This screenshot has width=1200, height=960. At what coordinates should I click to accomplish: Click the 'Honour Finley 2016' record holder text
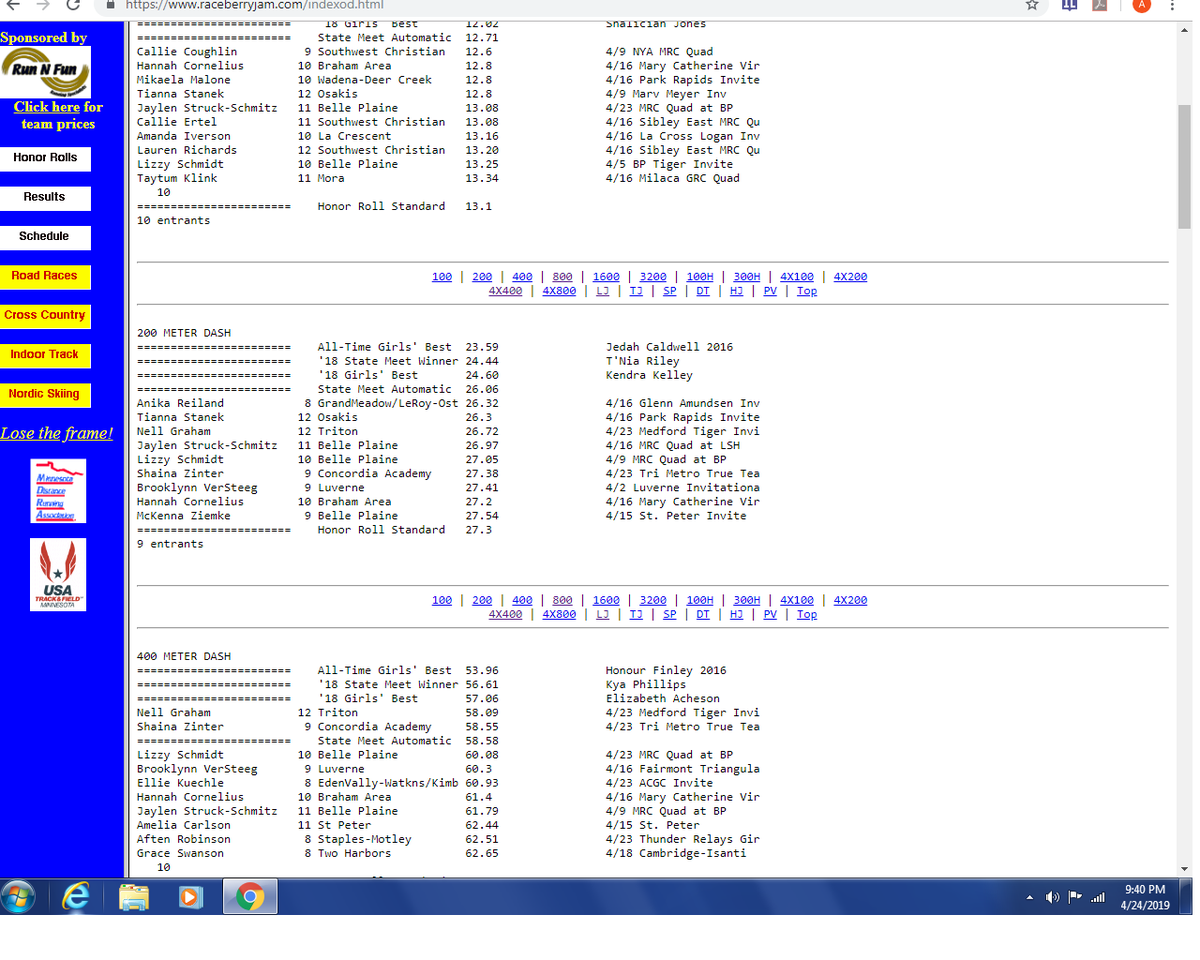point(666,671)
